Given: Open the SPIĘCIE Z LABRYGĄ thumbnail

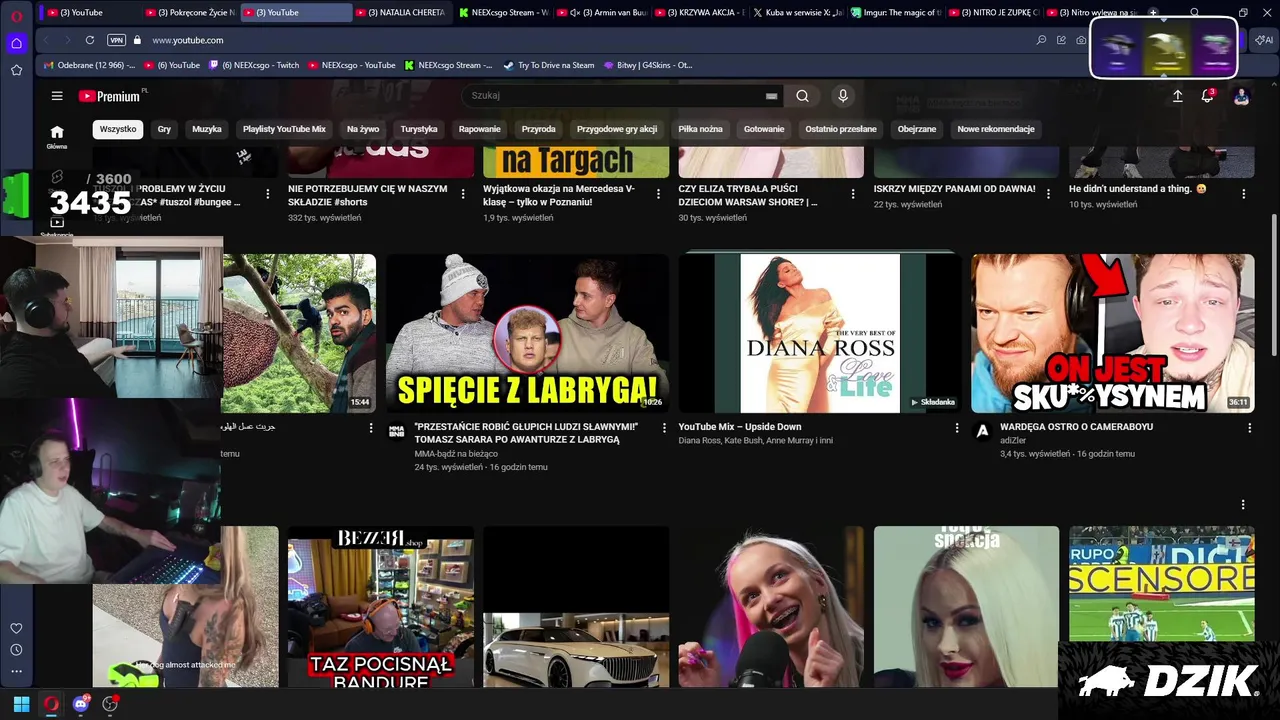Looking at the screenshot, I should (x=527, y=333).
